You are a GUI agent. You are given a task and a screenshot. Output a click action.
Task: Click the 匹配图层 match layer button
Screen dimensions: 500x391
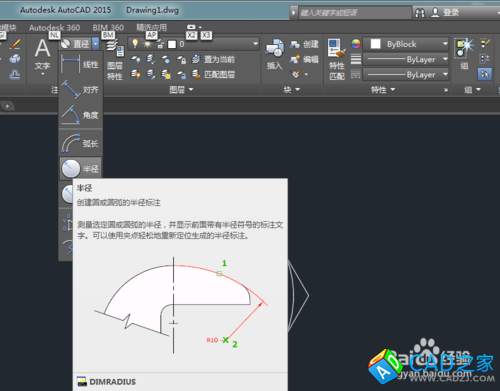point(214,74)
